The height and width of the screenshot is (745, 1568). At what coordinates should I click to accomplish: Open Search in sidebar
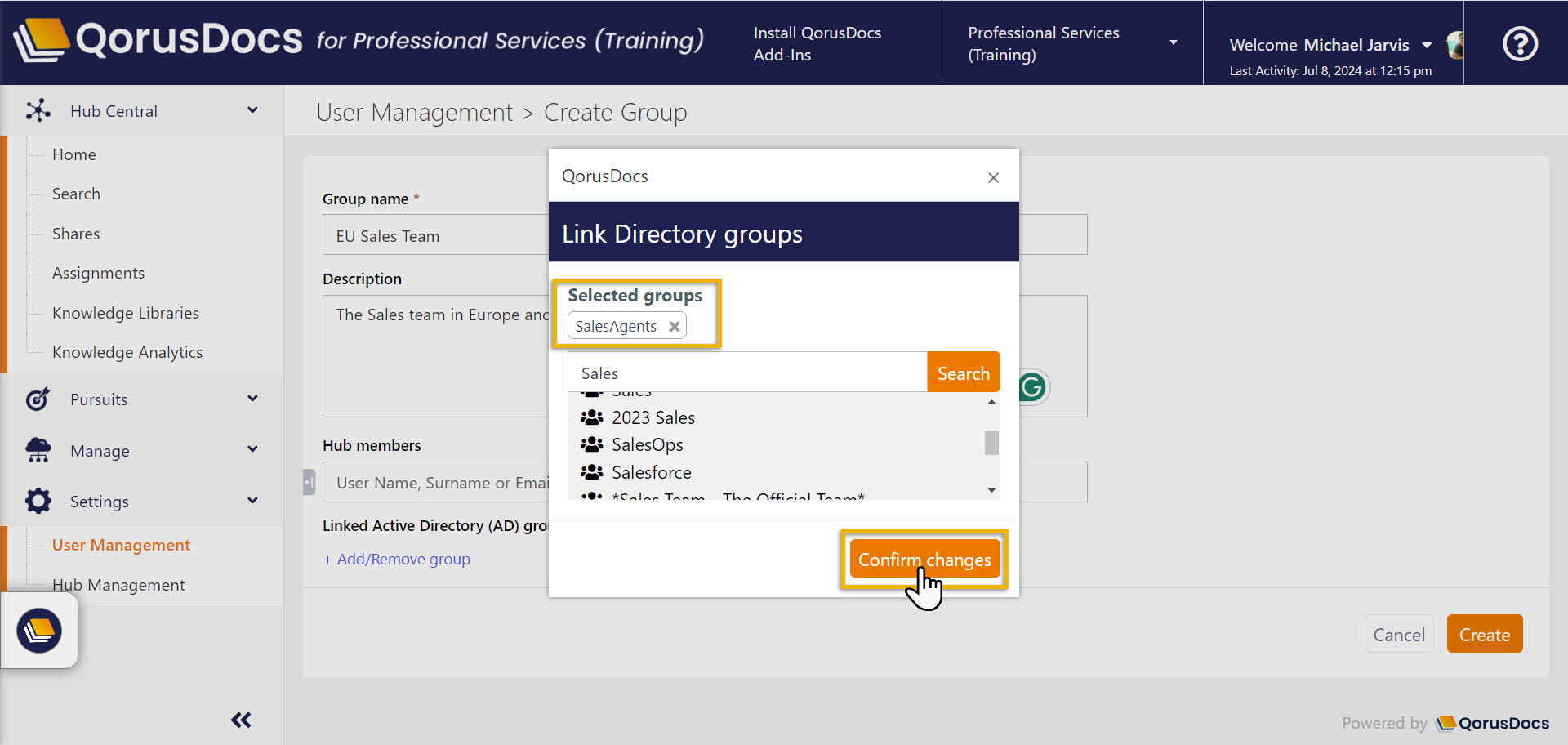pos(76,194)
